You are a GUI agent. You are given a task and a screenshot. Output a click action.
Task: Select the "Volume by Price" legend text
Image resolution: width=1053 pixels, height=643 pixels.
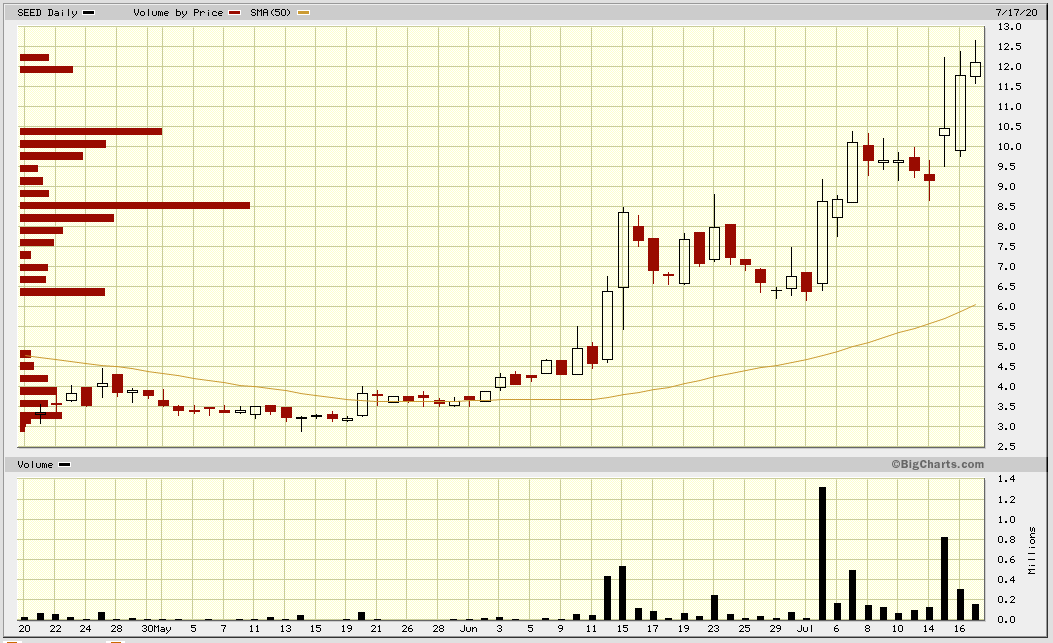[x=178, y=13]
